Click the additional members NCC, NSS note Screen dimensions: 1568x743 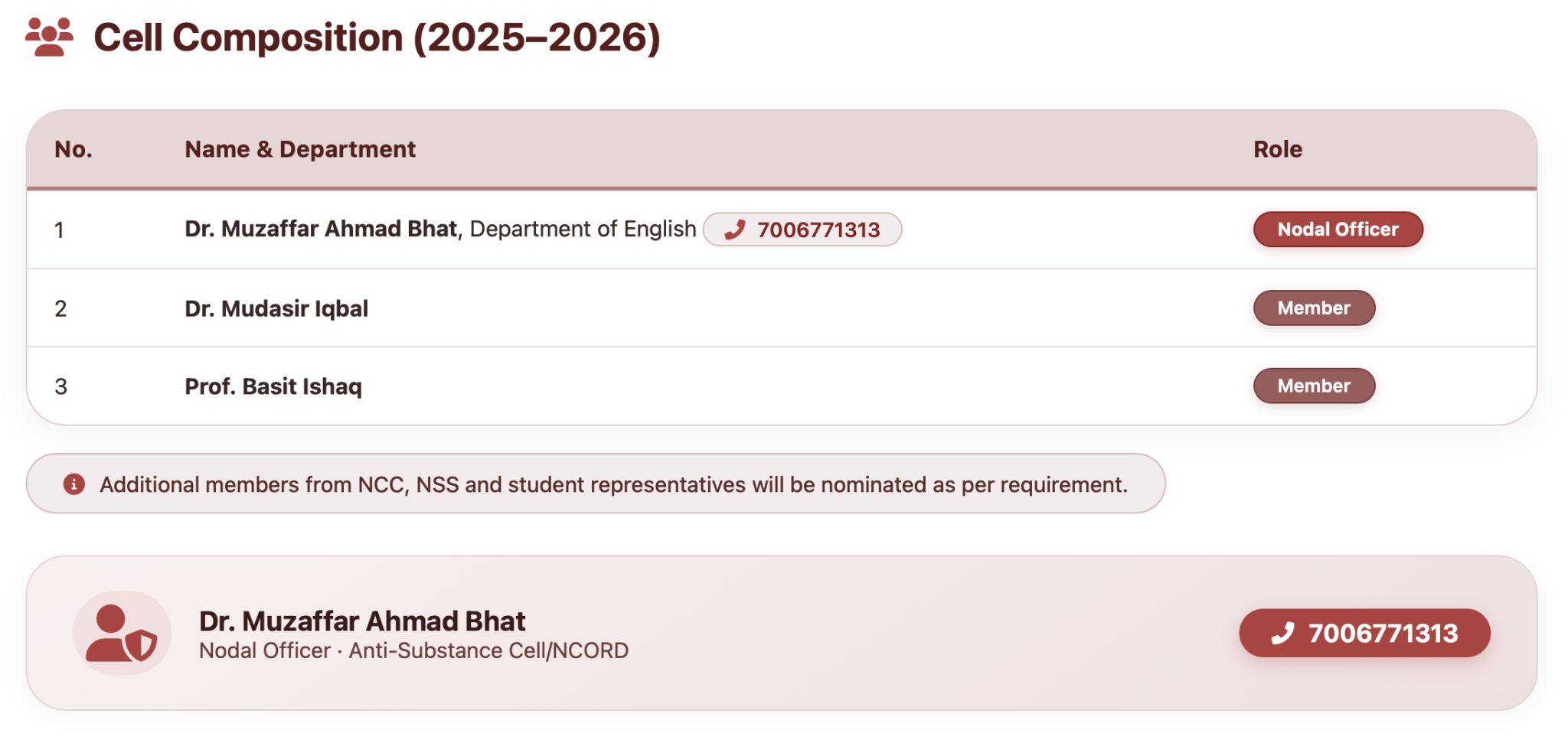coord(596,484)
